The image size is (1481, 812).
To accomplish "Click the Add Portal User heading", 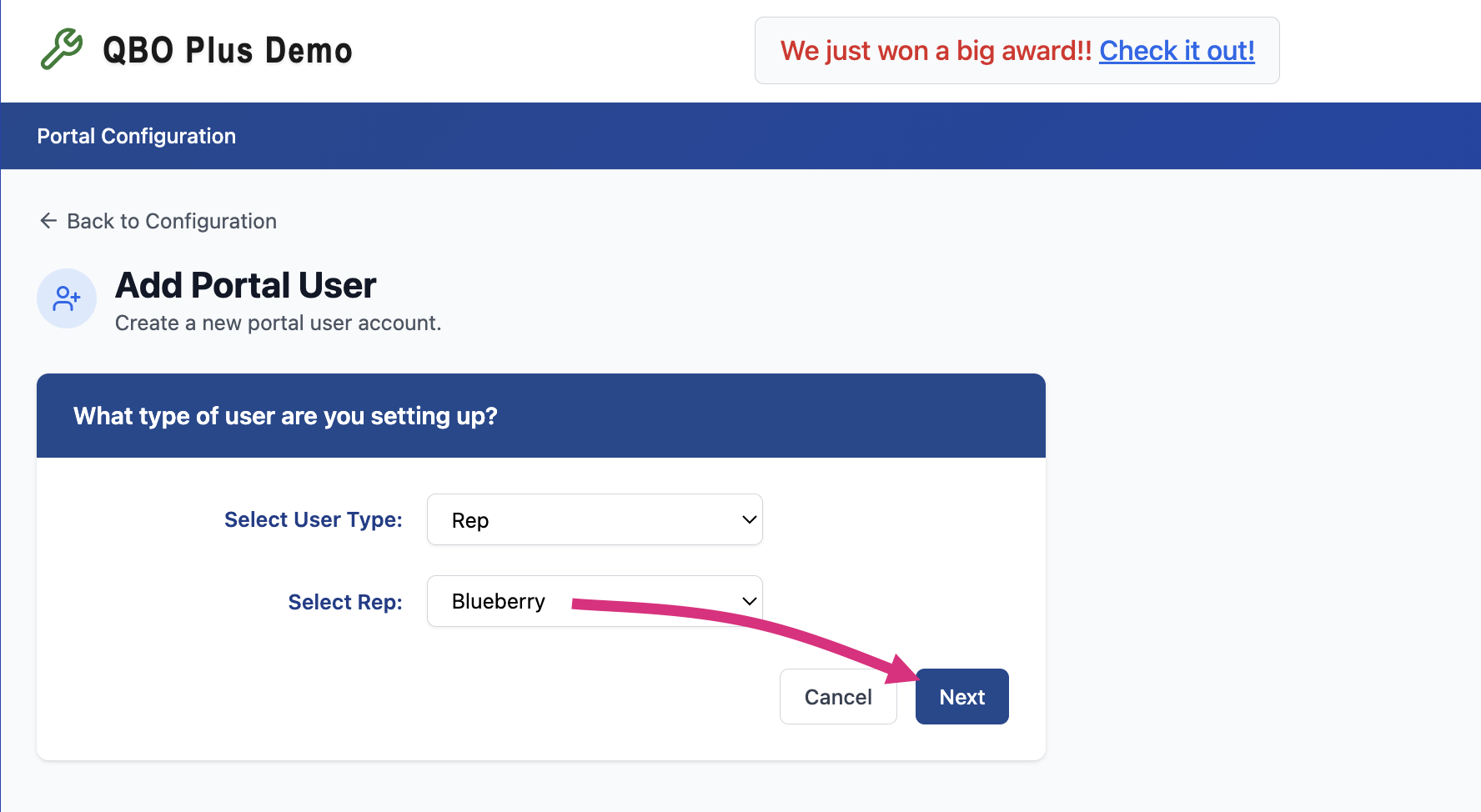I will tap(246, 285).
